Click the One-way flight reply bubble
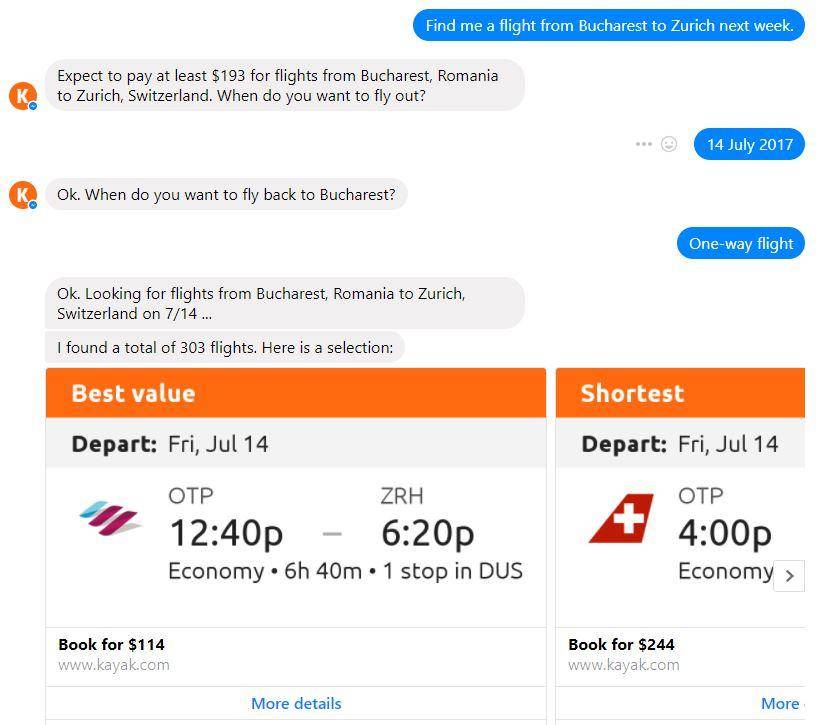Viewport: 821px width, 725px height. (x=740, y=243)
